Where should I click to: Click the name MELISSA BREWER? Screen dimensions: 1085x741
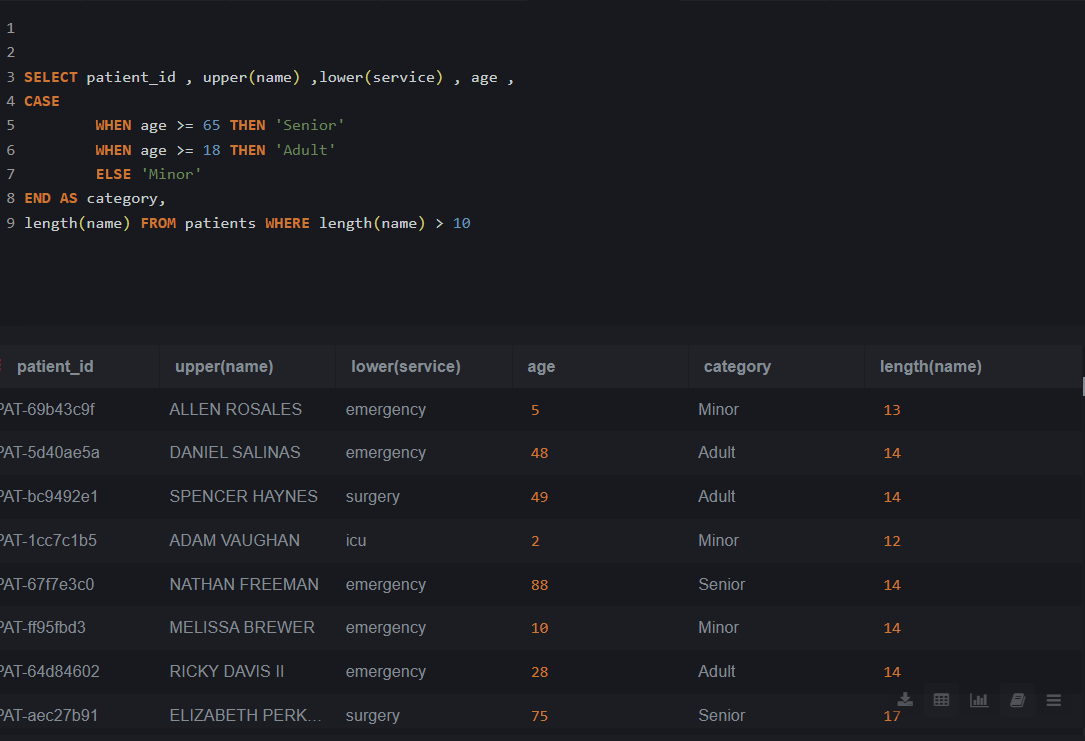coord(242,628)
